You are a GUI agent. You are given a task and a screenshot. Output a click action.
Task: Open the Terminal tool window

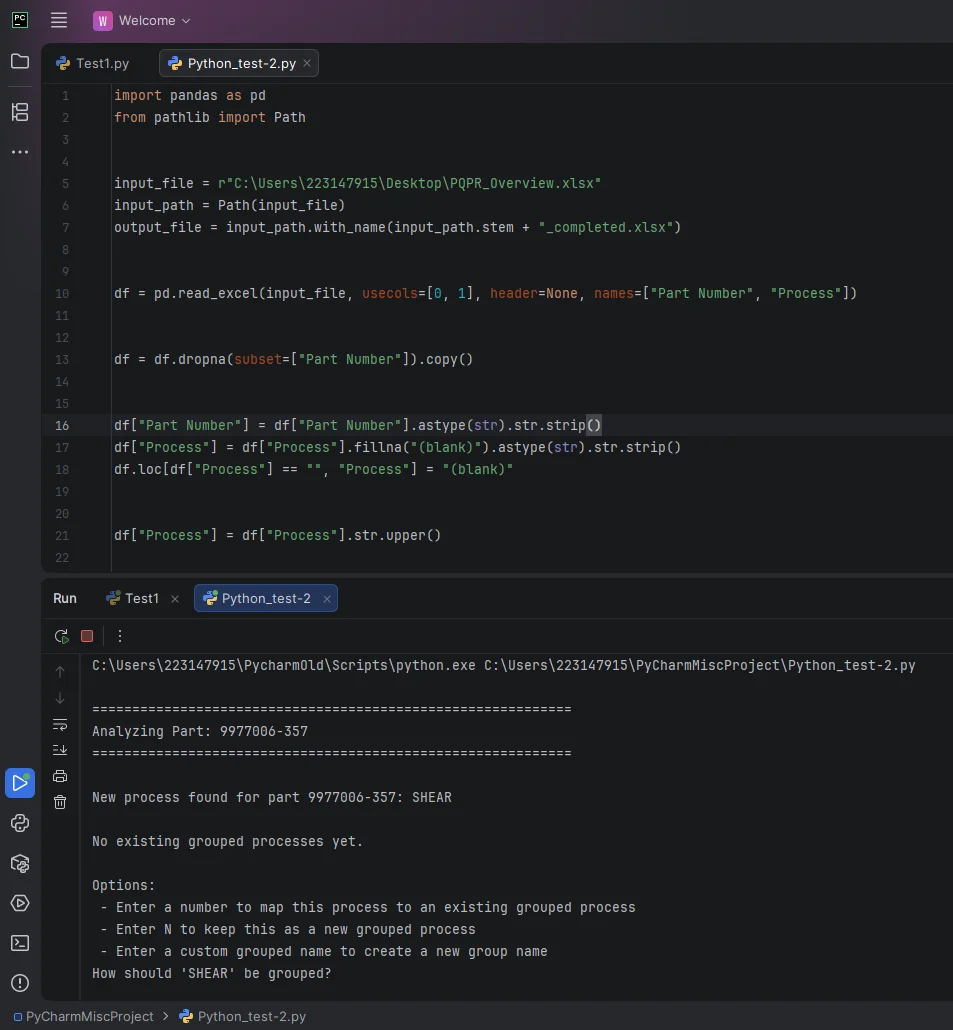point(20,943)
